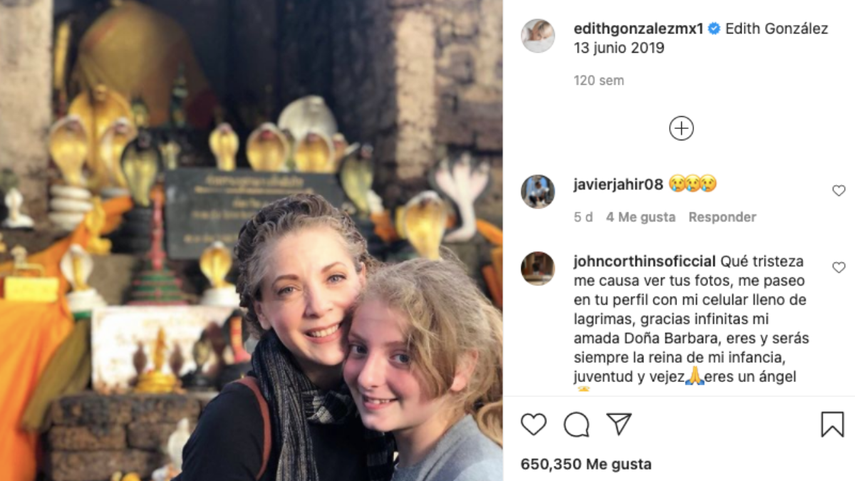Open the javierjahir08 username link
This screenshot has height=481, width=855.
[x=618, y=184]
